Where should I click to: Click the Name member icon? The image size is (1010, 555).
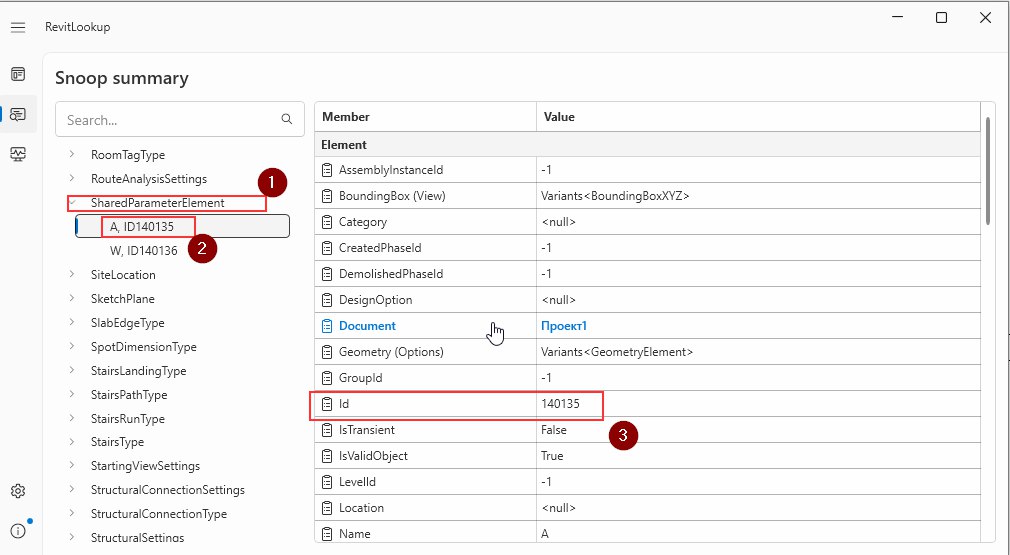327,534
